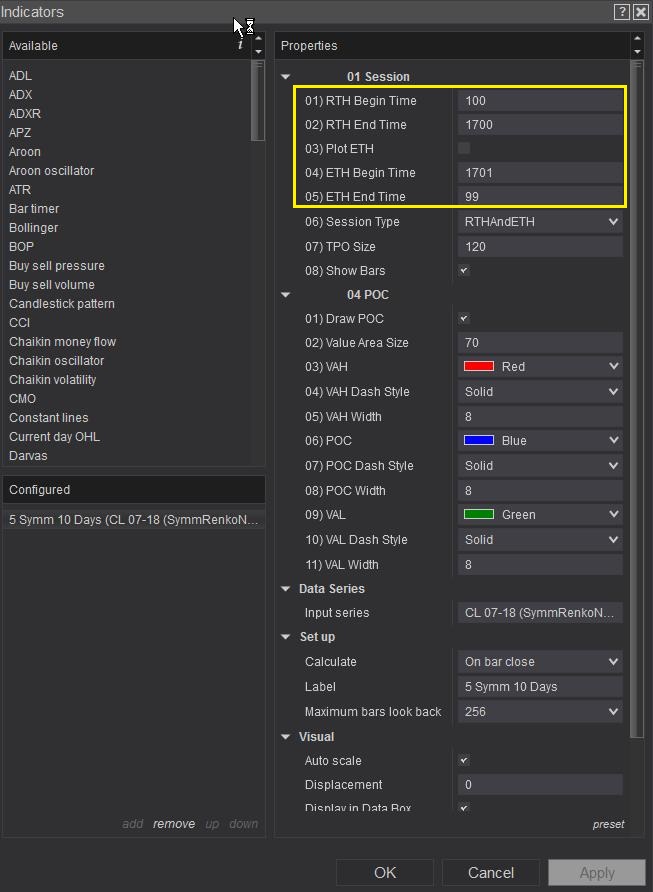The image size is (653, 892).
Task: Click the RTH Begin Time field
Action: point(540,101)
